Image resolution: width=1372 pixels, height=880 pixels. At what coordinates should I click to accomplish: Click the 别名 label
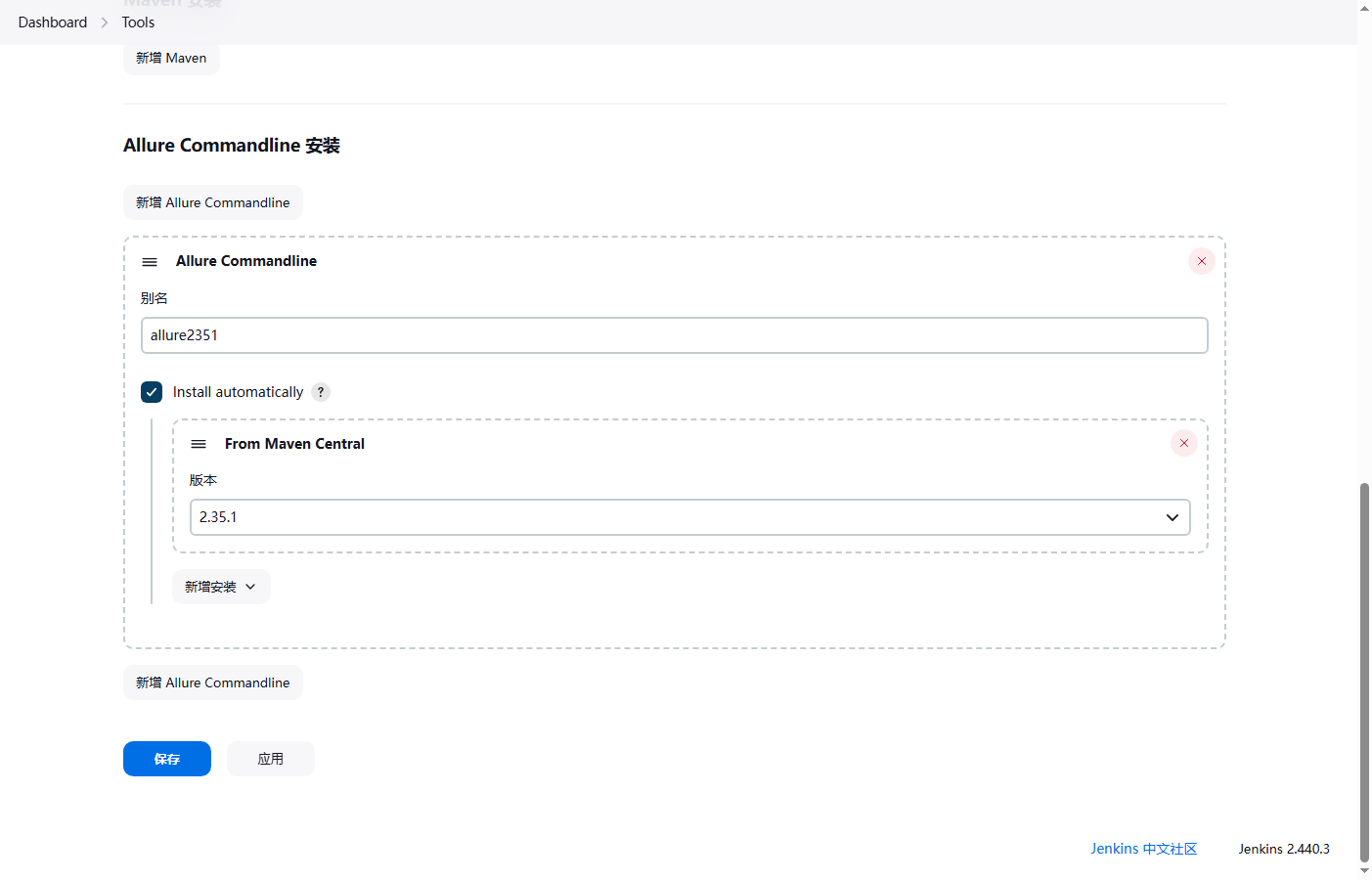point(155,298)
